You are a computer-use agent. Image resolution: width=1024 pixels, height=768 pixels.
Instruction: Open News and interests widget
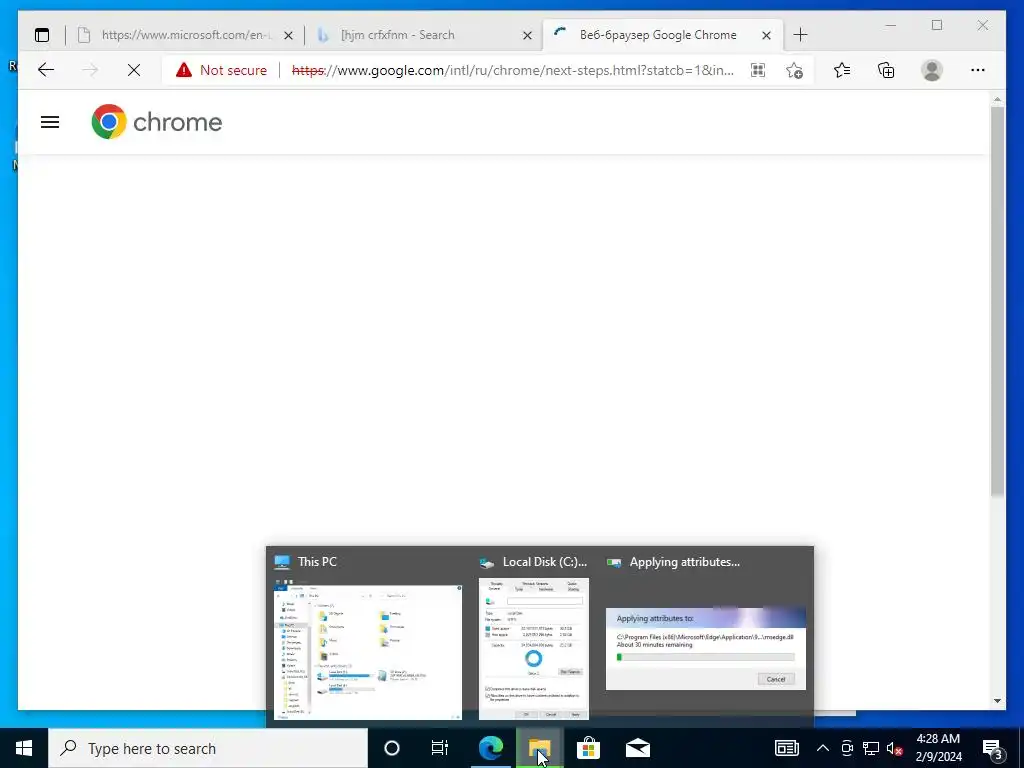coord(786,748)
